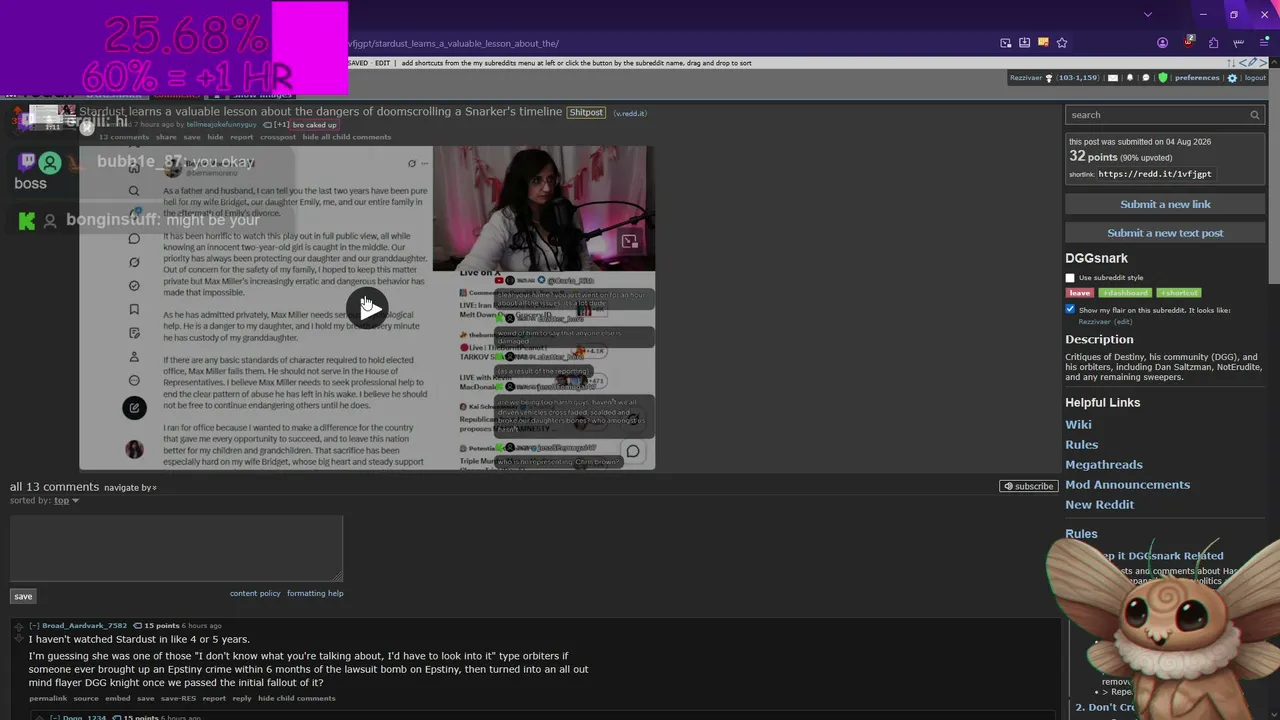This screenshot has height=720, width=1280.
Task: Click the RES shortcut sort arrows icon
Action: click(1233, 63)
